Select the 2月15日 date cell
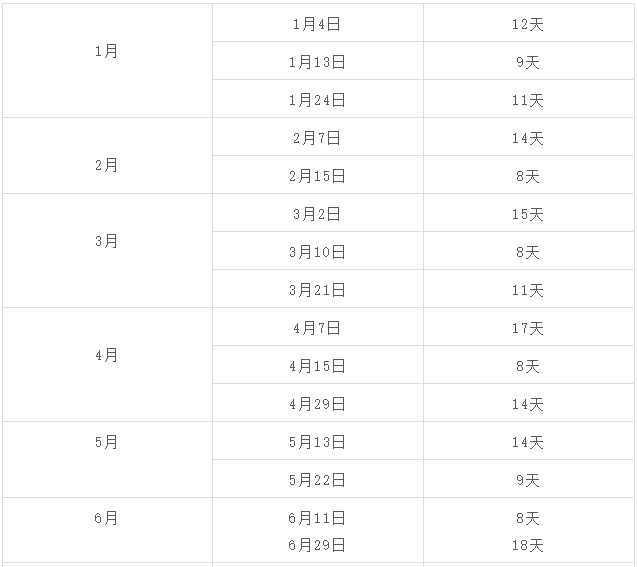 (317, 176)
